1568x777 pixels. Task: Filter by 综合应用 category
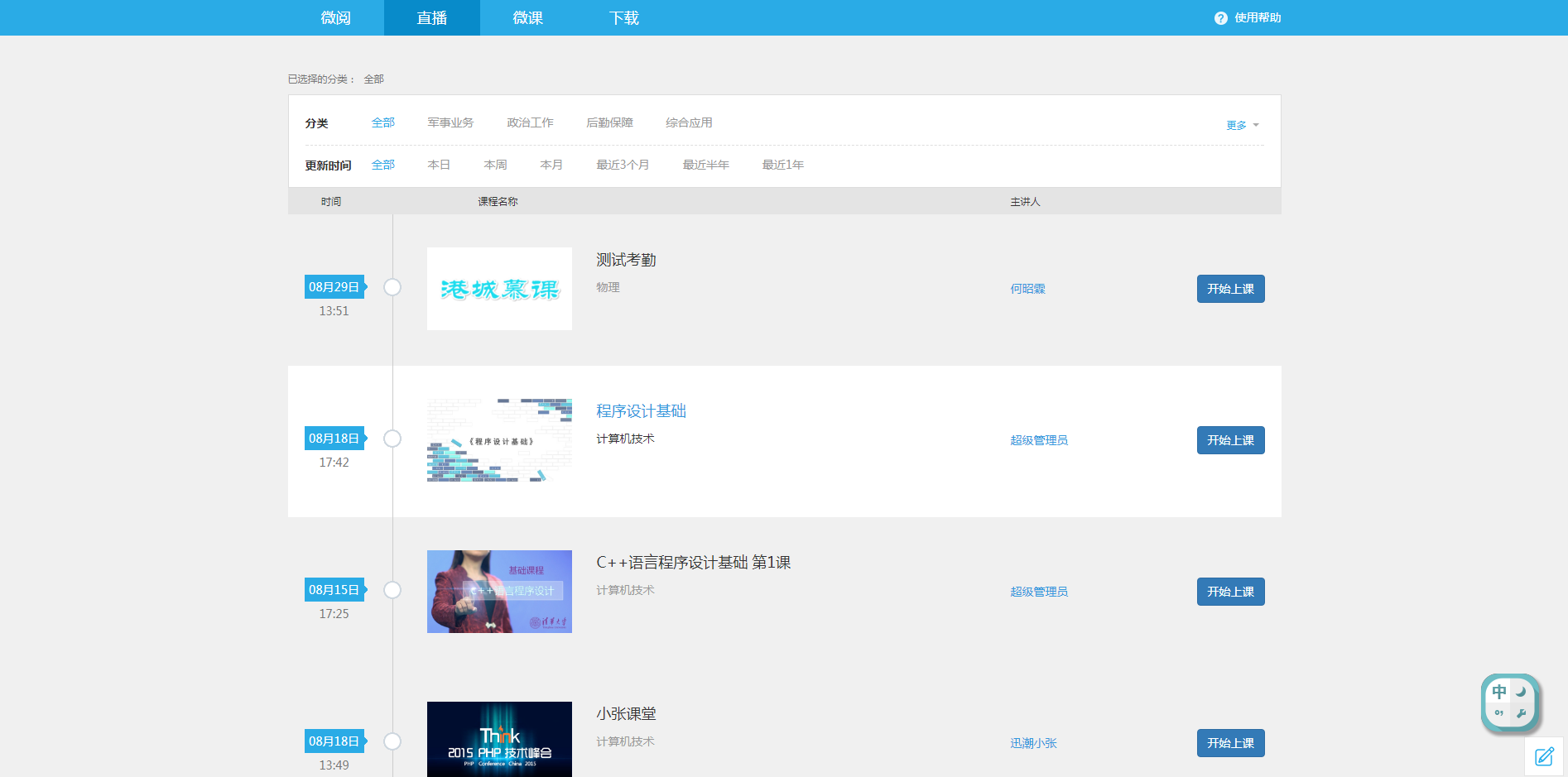point(689,122)
